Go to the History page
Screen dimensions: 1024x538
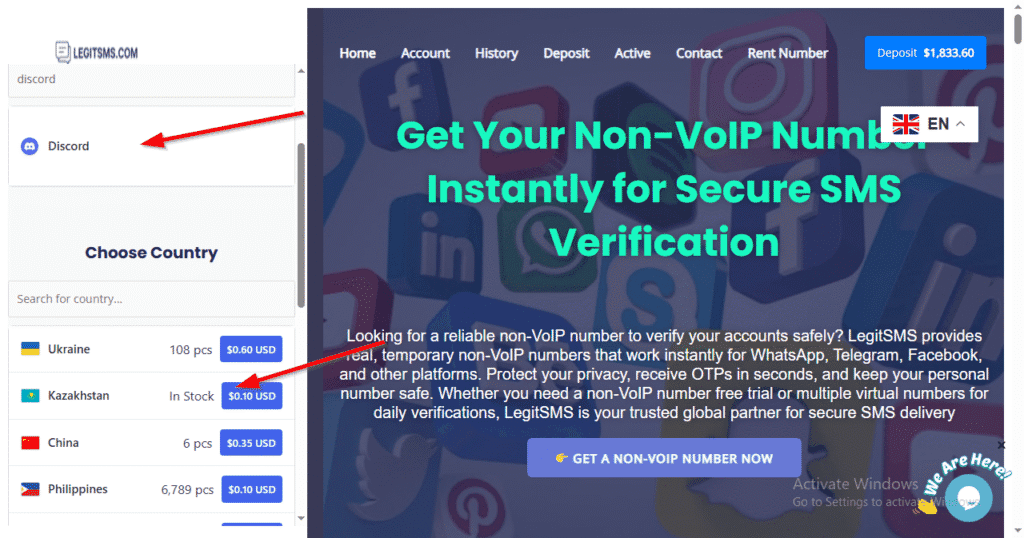pos(496,53)
